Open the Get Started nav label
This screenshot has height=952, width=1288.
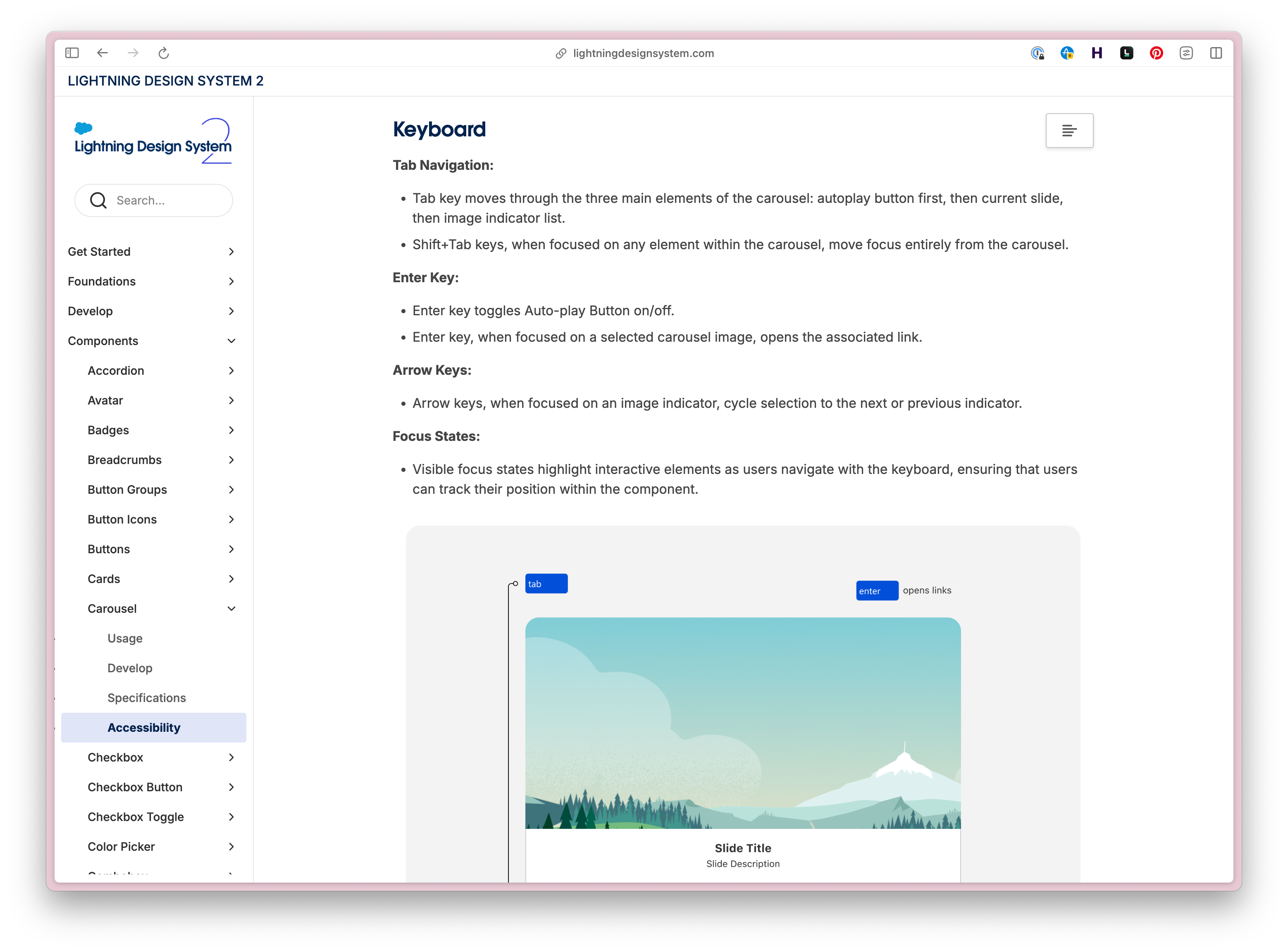pos(99,252)
